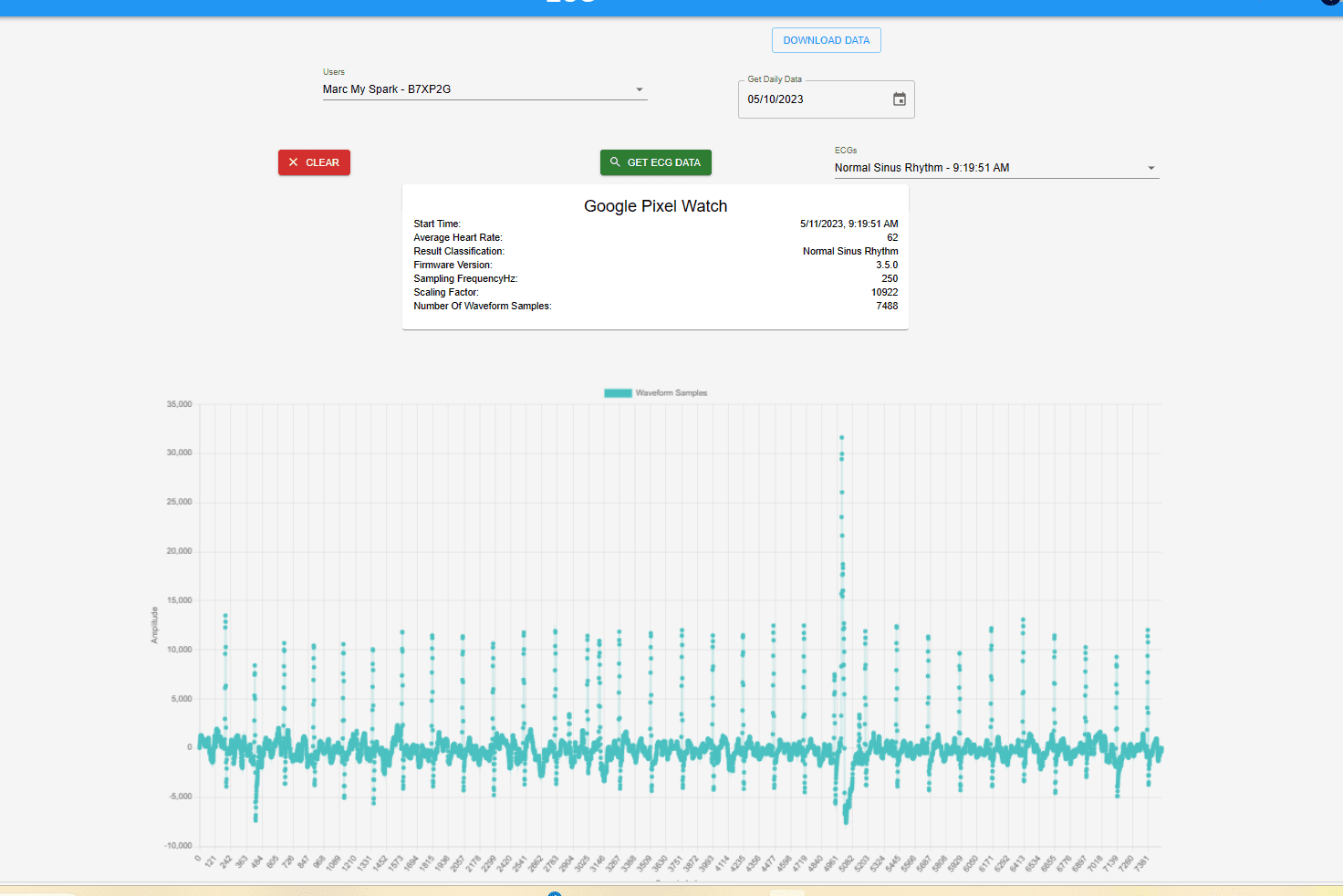Click the blue top header bar title
Viewport: 1343px width, 896px height.
[571, 4]
